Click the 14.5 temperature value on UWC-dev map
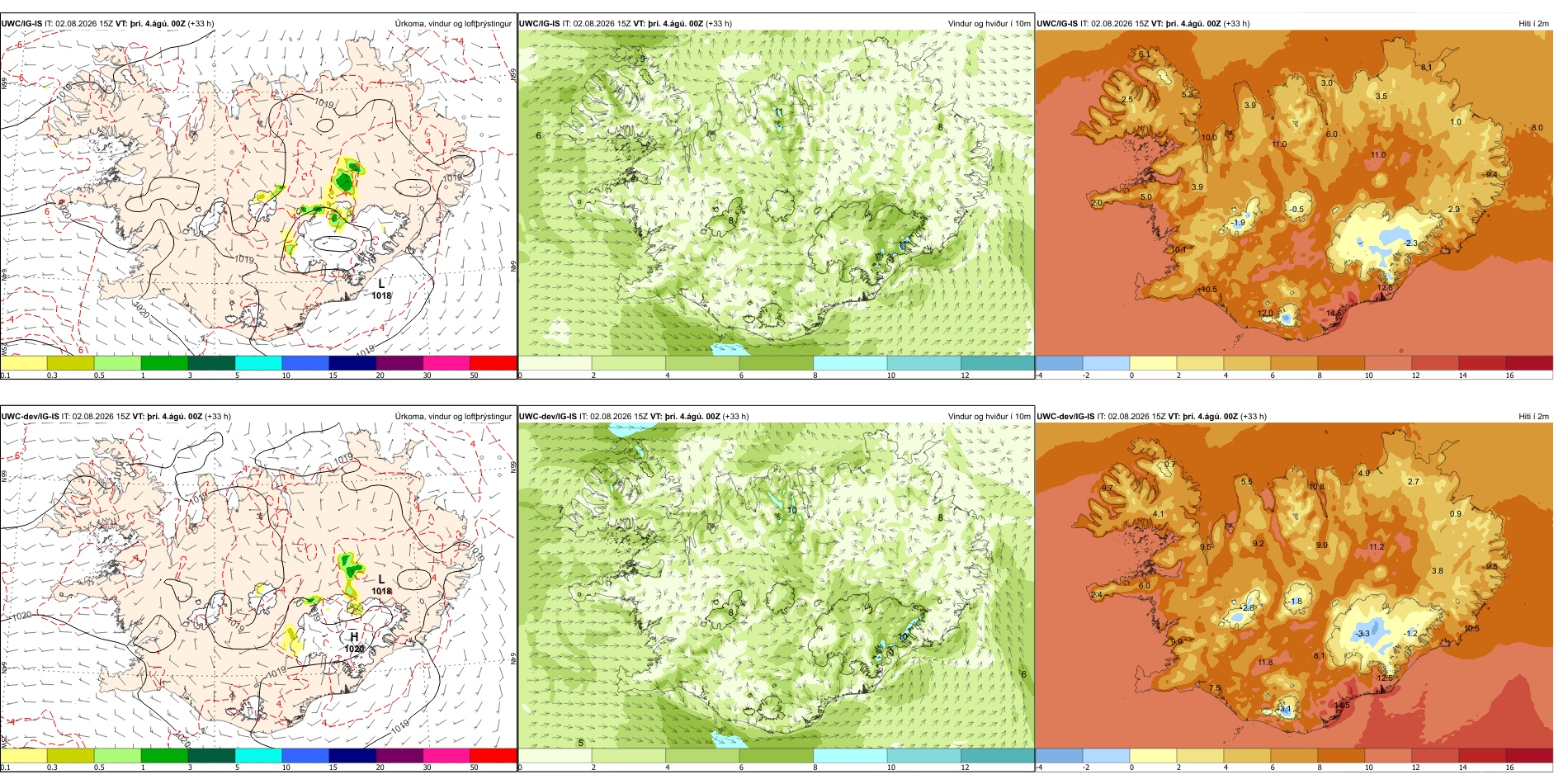 (x=1342, y=705)
